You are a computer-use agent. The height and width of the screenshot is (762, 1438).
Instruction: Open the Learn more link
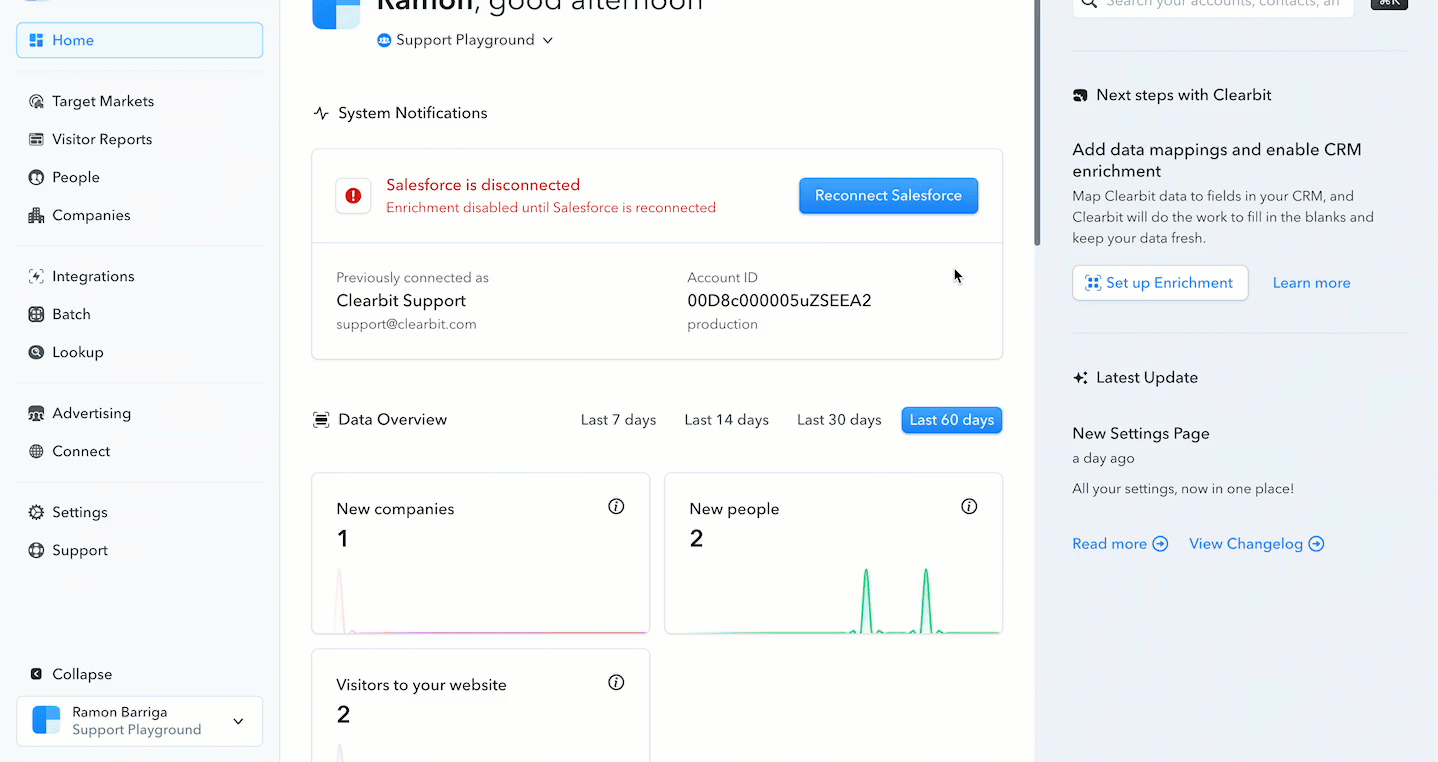coord(1311,283)
